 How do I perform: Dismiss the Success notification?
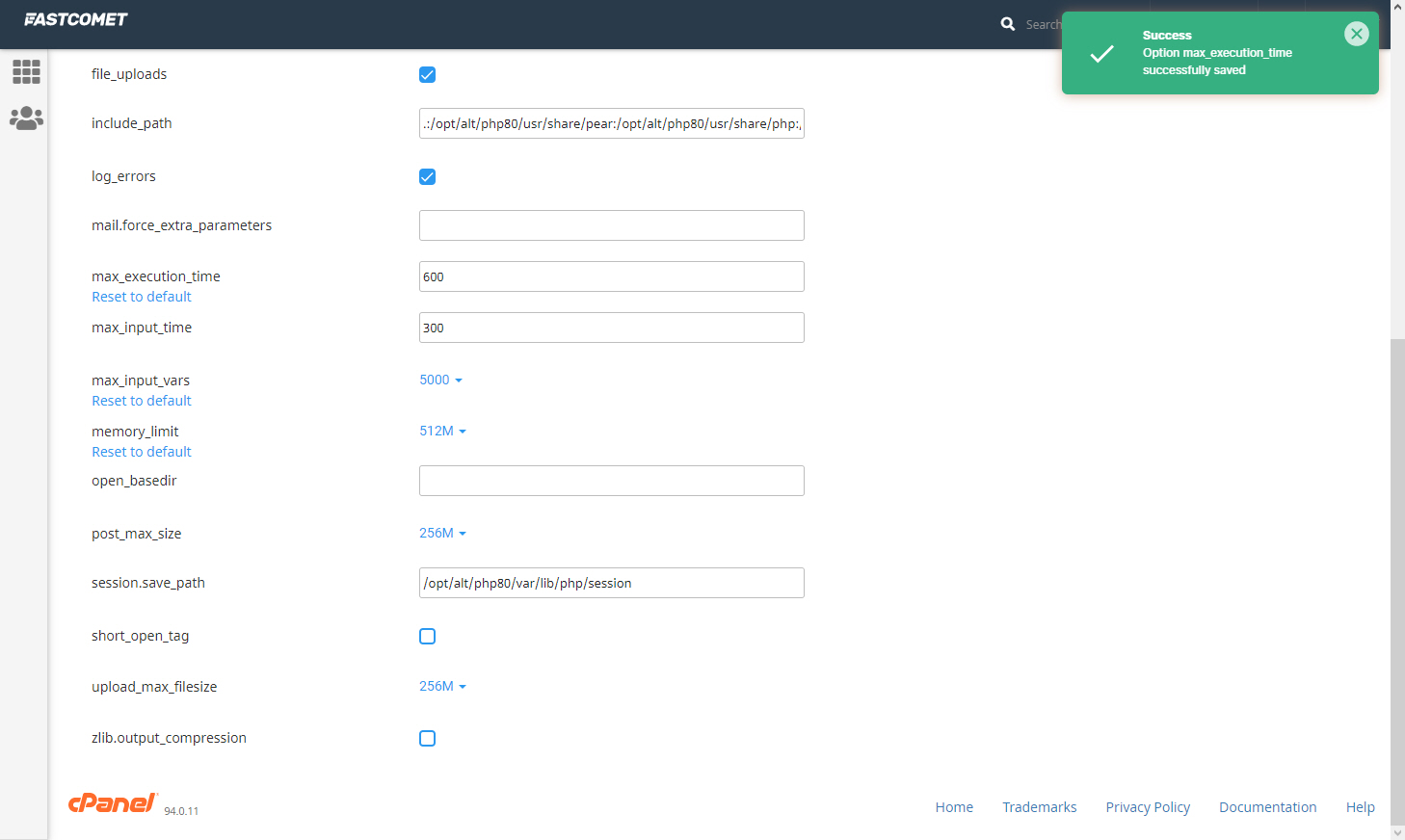pos(1357,34)
